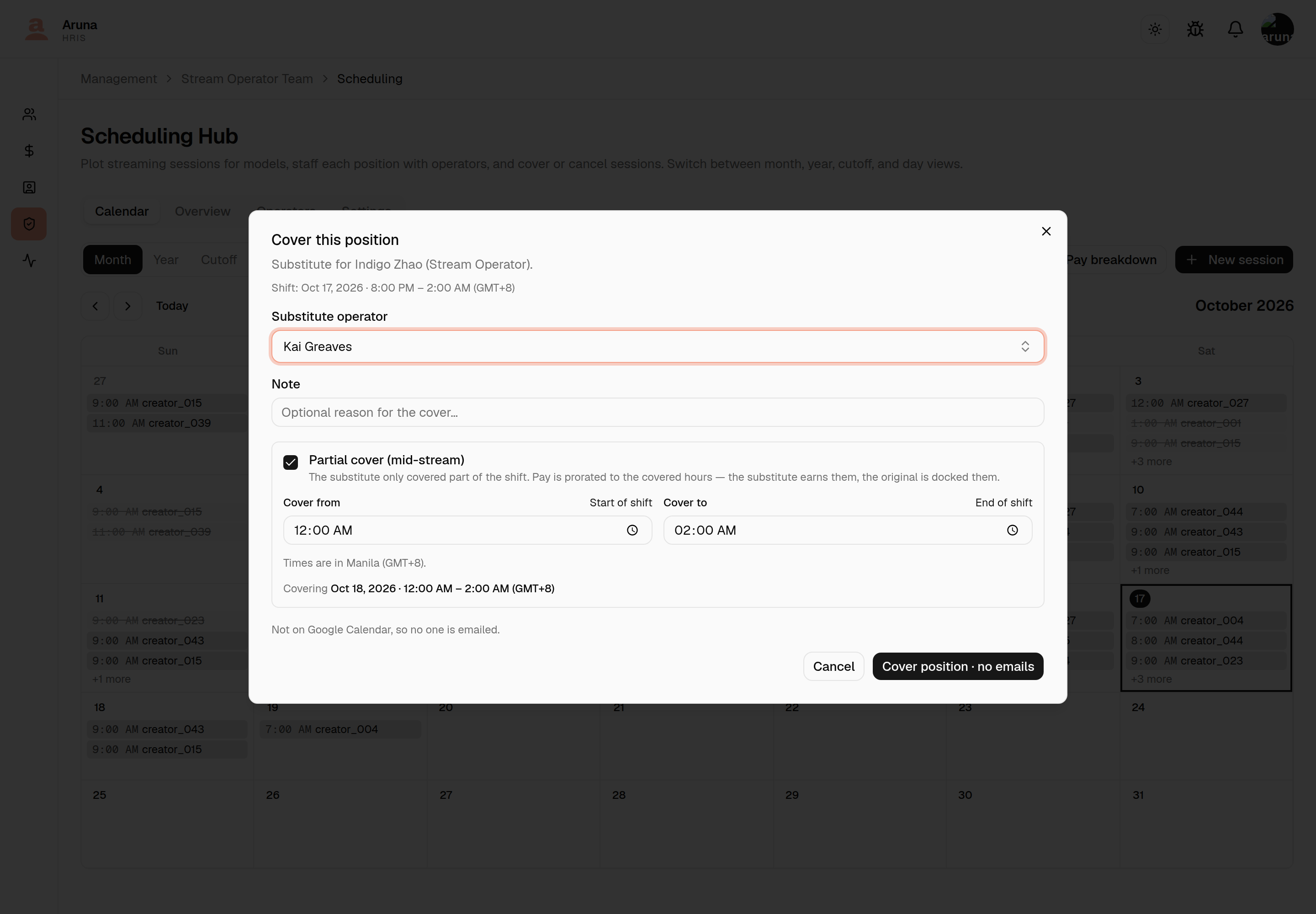Cancel the cover dialog

point(833,667)
